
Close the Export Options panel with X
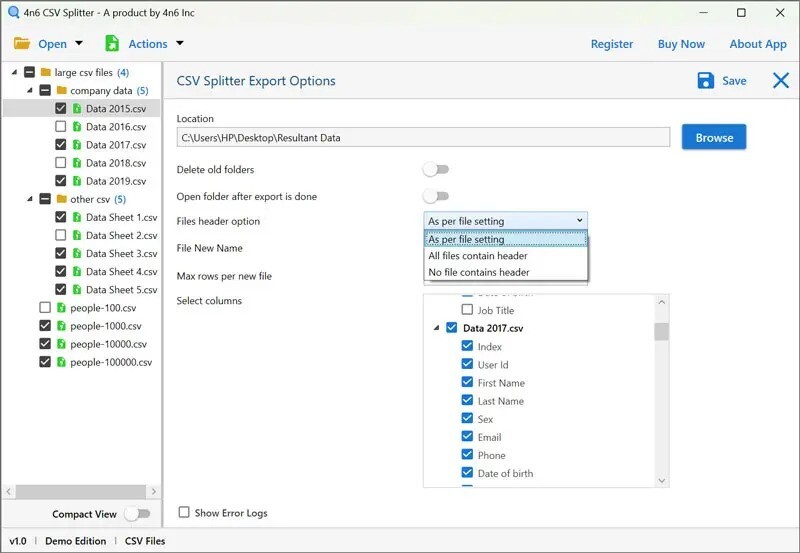(x=781, y=81)
